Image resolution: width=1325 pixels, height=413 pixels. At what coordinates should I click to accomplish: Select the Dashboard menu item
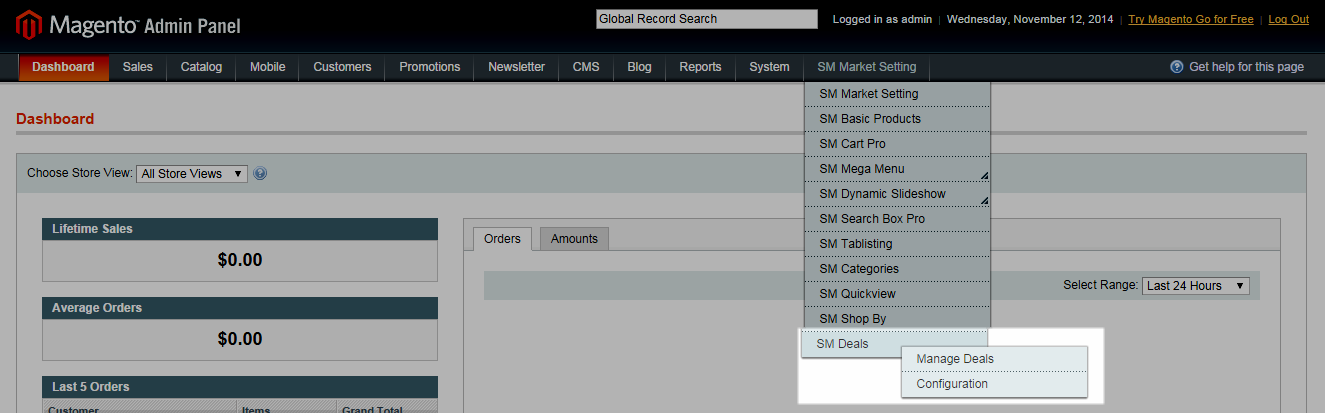pos(63,67)
